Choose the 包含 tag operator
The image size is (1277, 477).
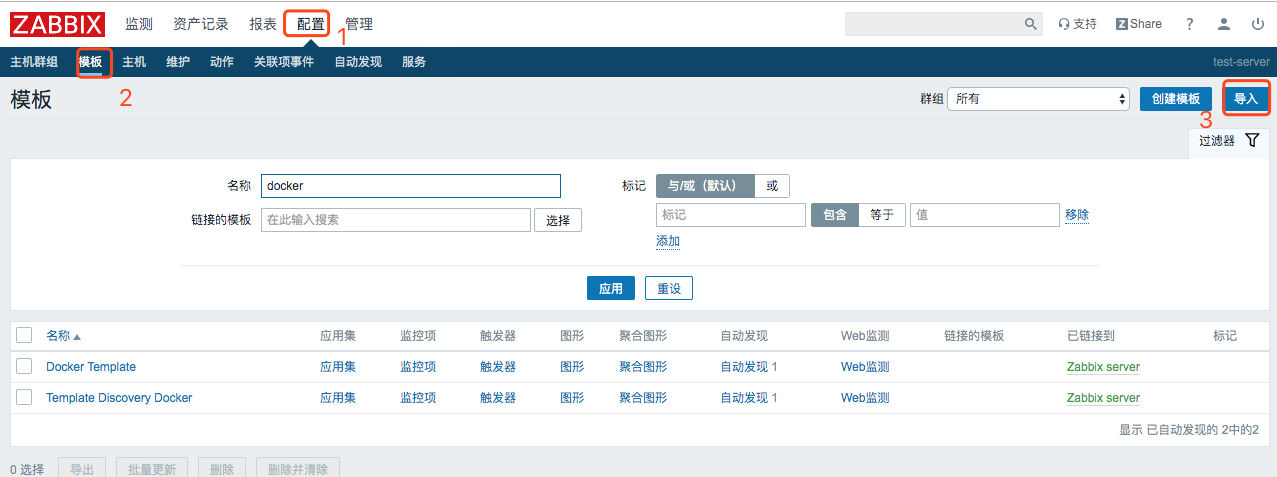pos(835,214)
